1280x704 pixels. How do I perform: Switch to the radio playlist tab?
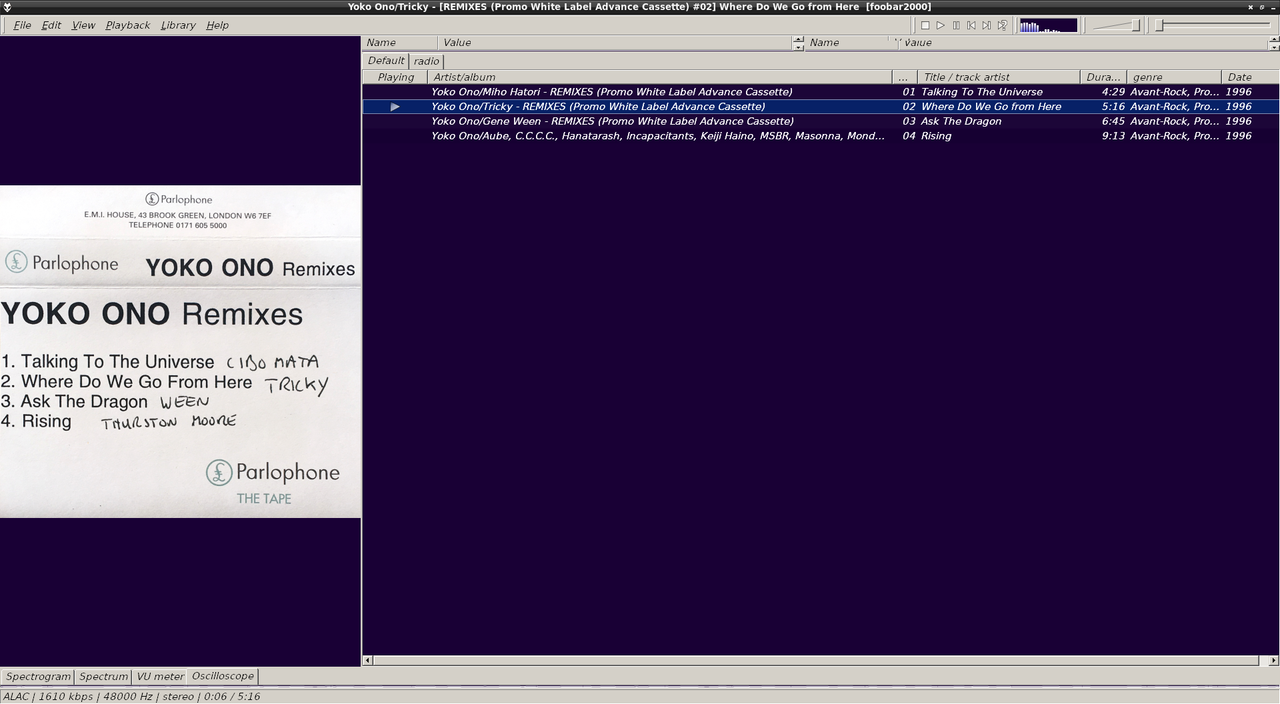click(426, 61)
